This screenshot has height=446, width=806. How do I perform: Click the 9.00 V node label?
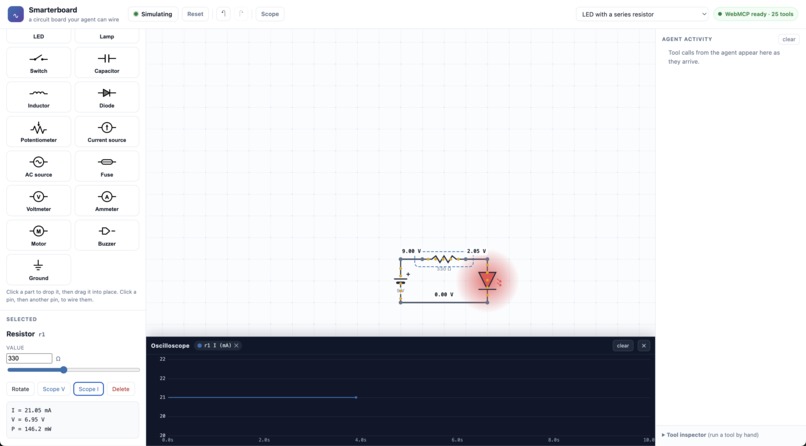pyautogui.click(x=411, y=251)
